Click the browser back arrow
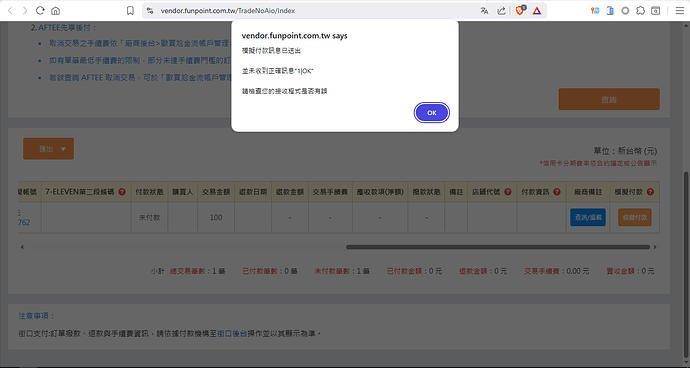 10,11
